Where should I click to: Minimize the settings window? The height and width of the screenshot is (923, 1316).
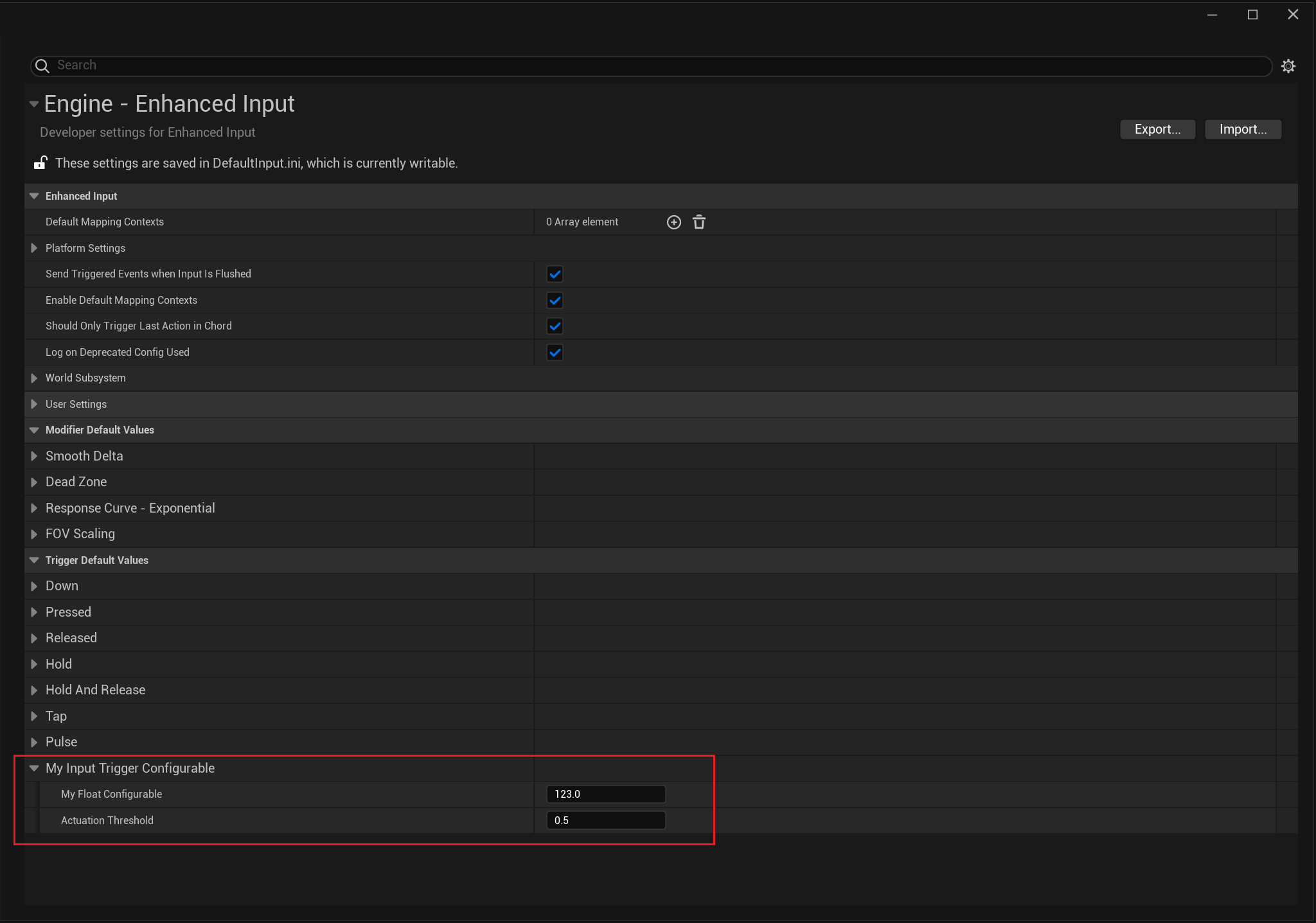pos(1212,14)
